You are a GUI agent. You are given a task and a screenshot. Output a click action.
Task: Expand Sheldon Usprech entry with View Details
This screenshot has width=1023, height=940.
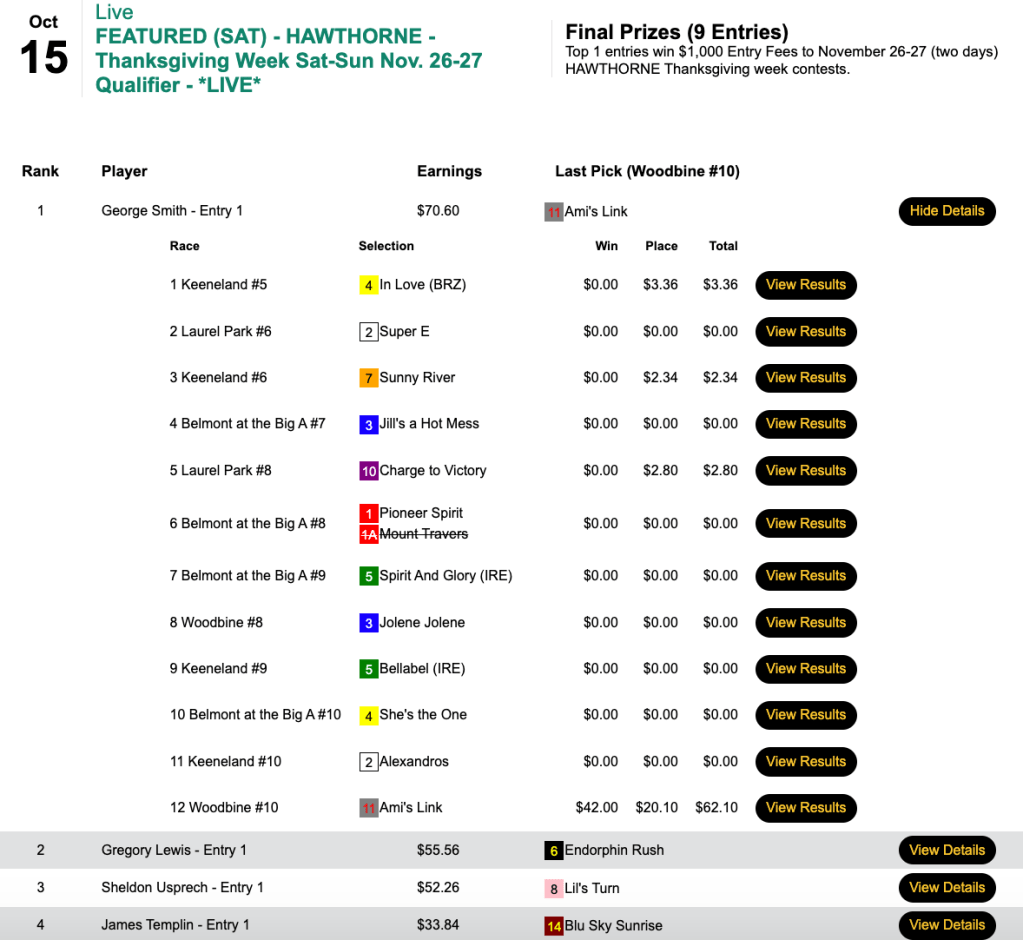point(946,888)
